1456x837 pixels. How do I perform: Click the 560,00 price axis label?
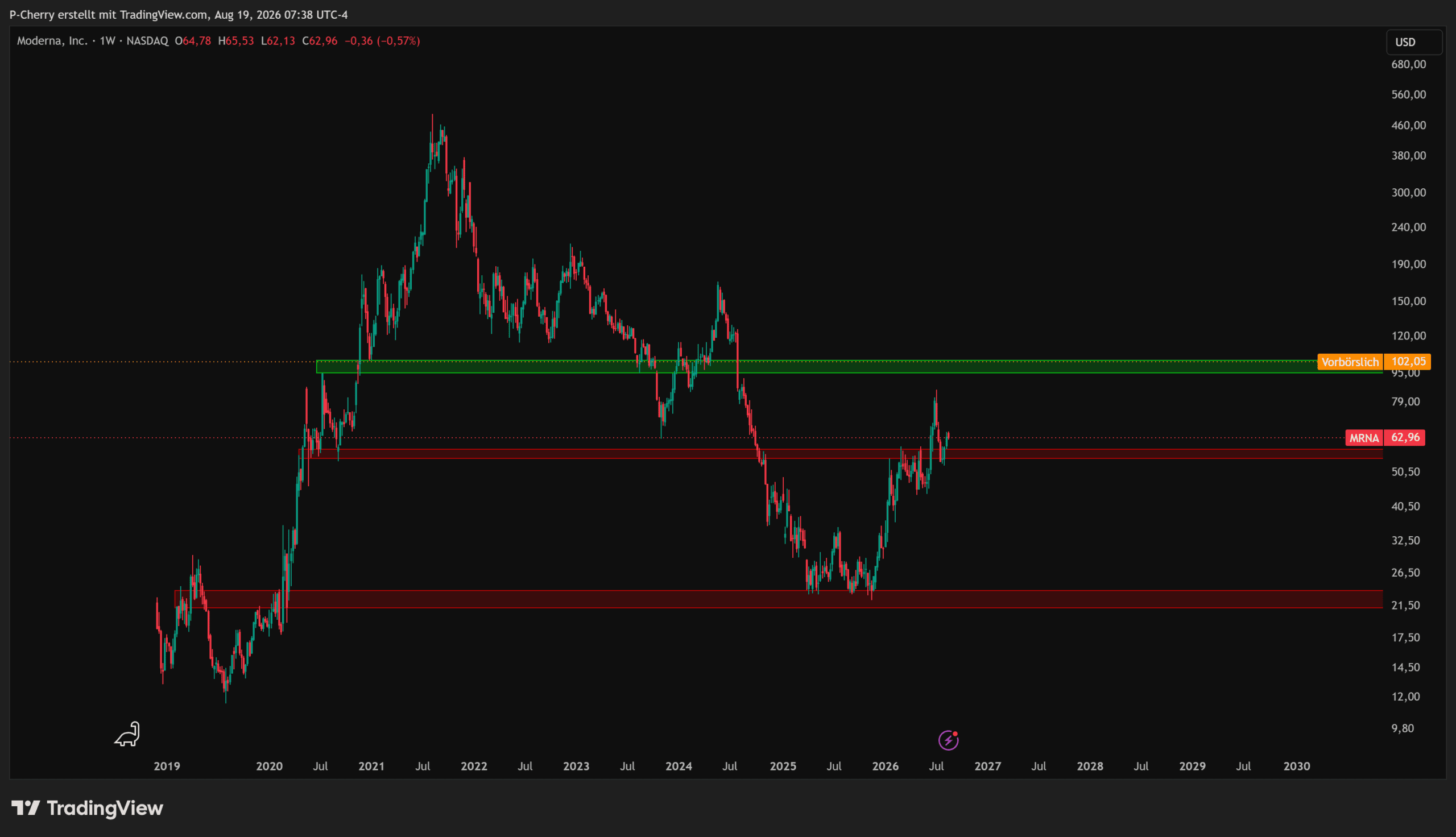point(1409,94)
